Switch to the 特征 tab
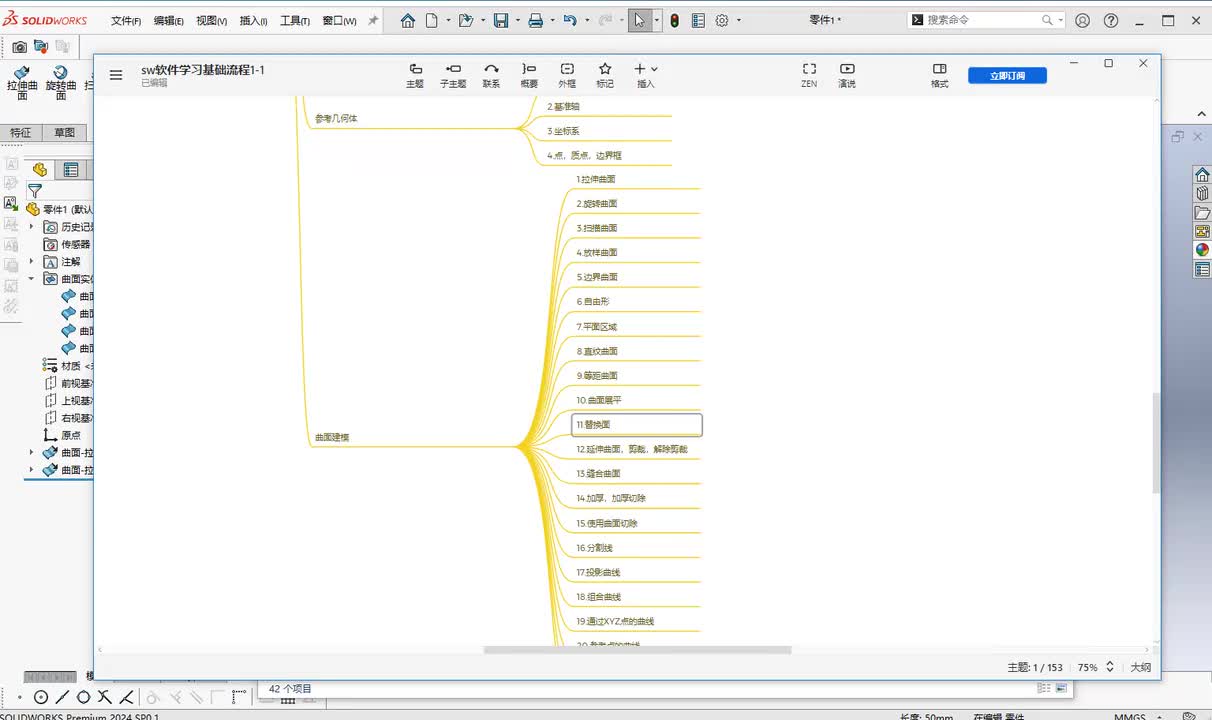The height and width of the screenshot is (720, 1212). [21, 133]
